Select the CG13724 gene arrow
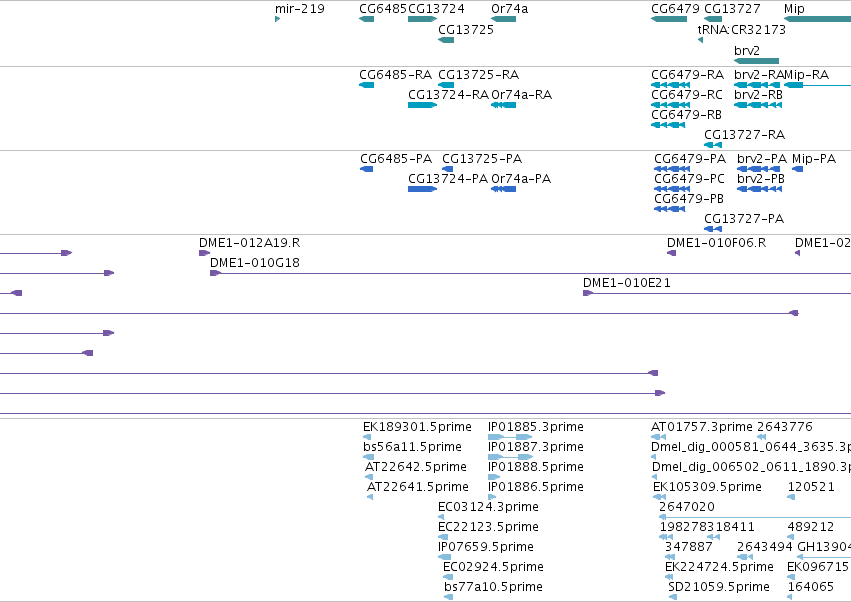The width and height of the screenshot is (851, 602). pos(422,19)
